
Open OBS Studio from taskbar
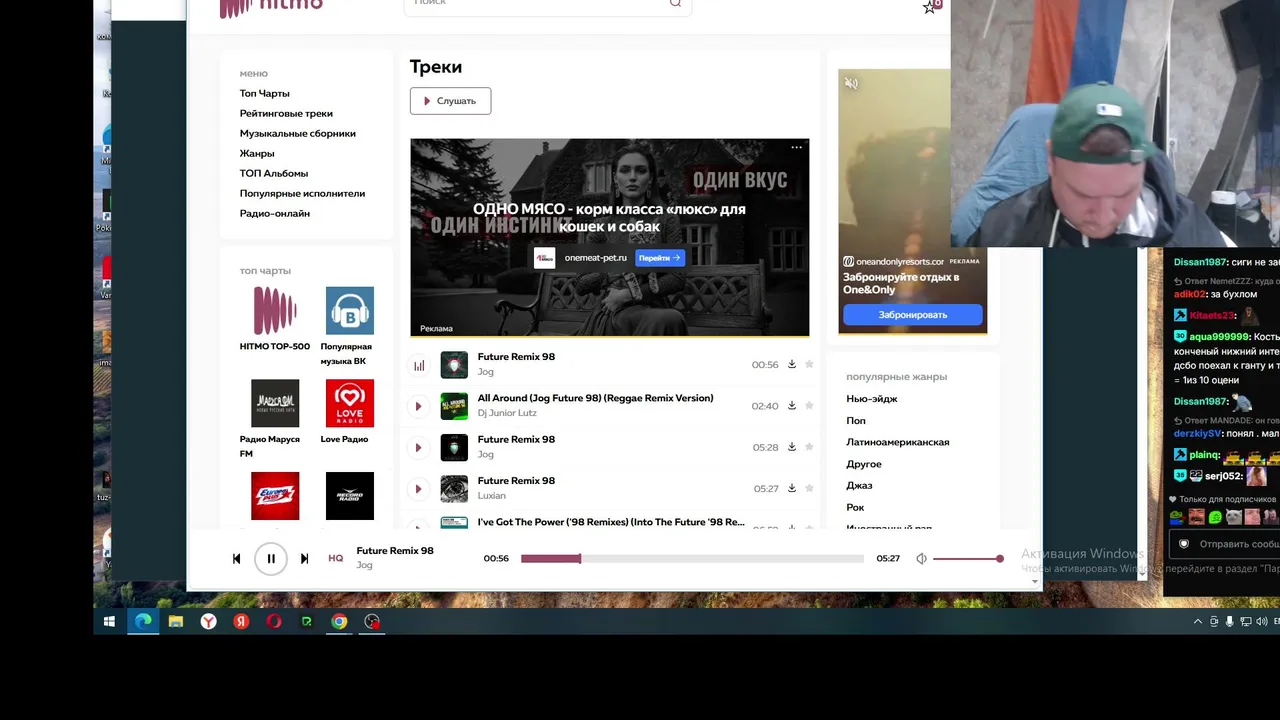(x=372, y=621)
